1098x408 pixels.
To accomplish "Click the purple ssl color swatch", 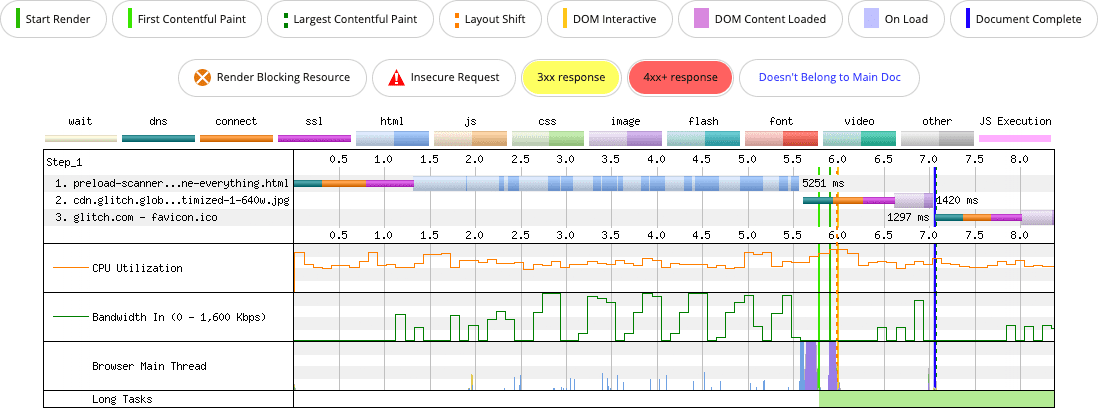I will (314, 138).
